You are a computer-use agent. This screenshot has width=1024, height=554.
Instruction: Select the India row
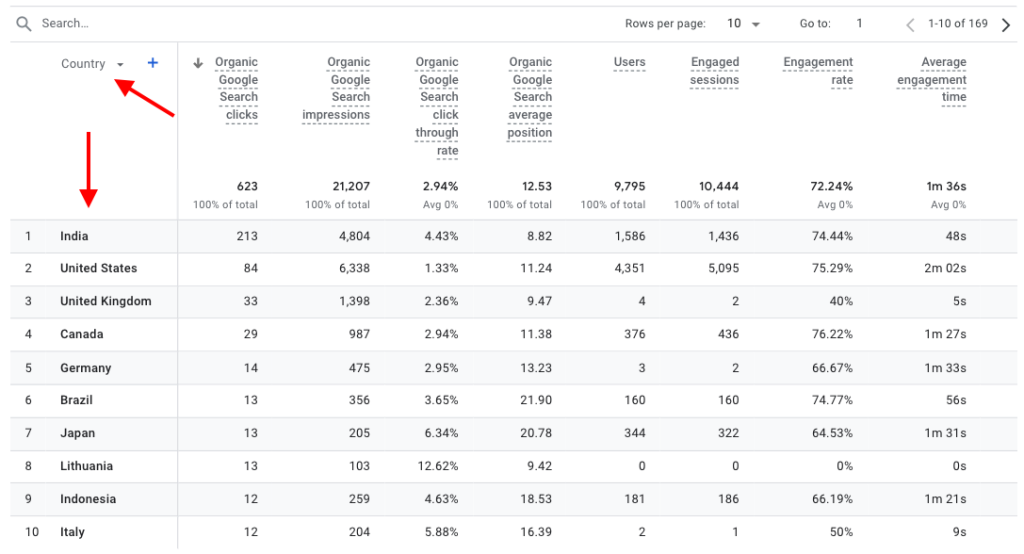tap(74, 236)
